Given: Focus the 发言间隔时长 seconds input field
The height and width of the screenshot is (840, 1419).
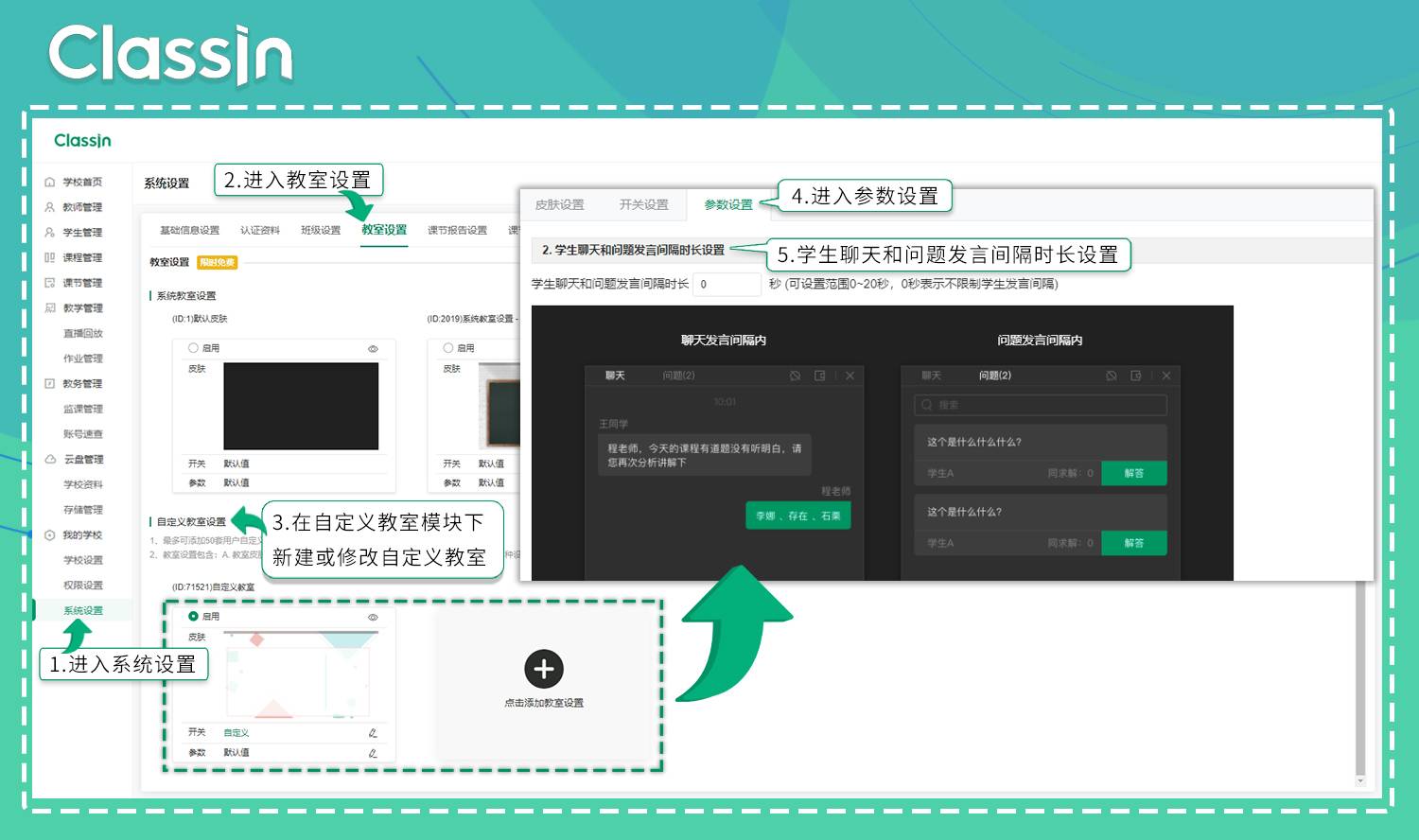Looking at the screenshot, I should click(727, 284).
